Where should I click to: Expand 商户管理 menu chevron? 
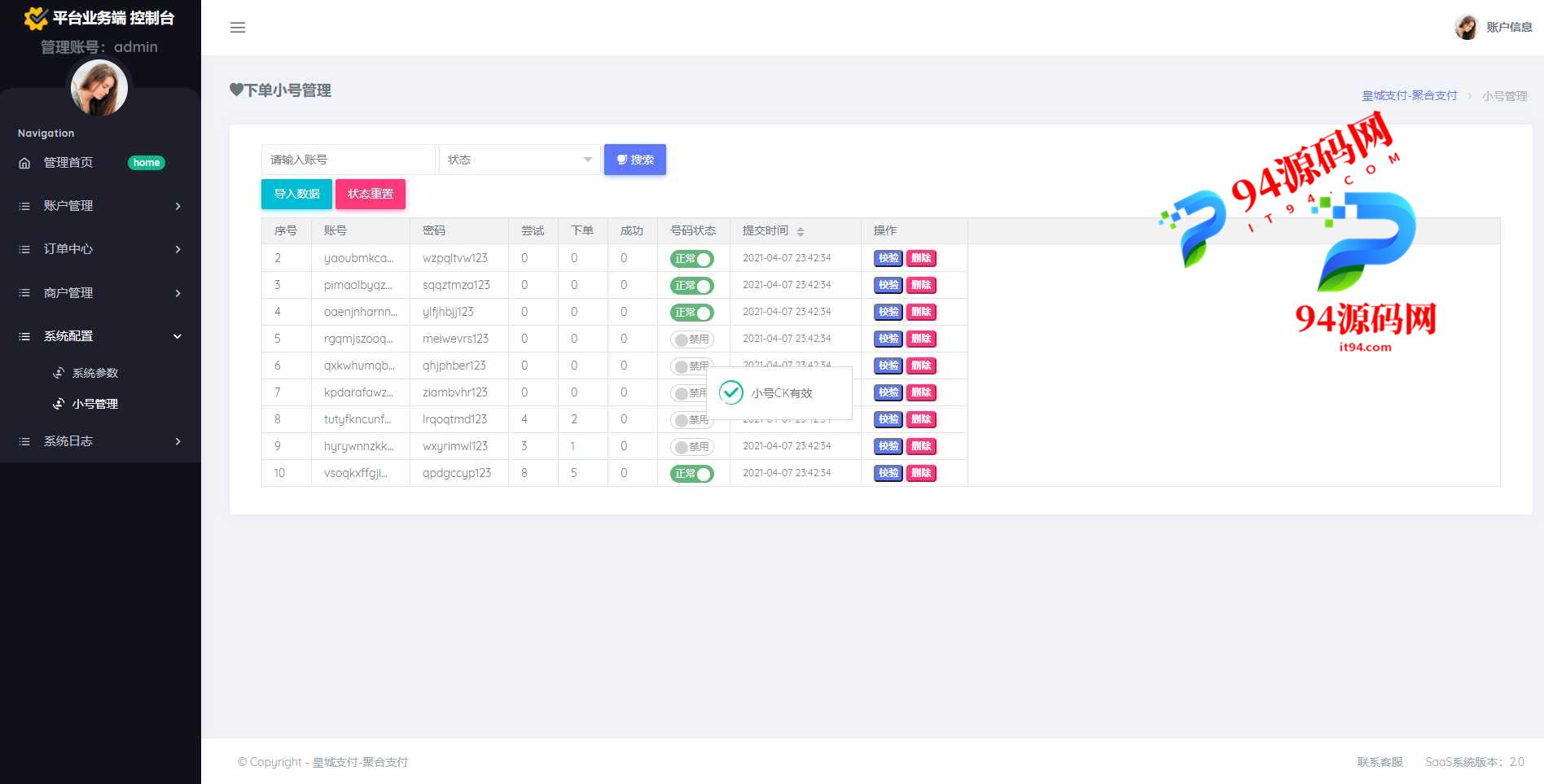[178, 293]
